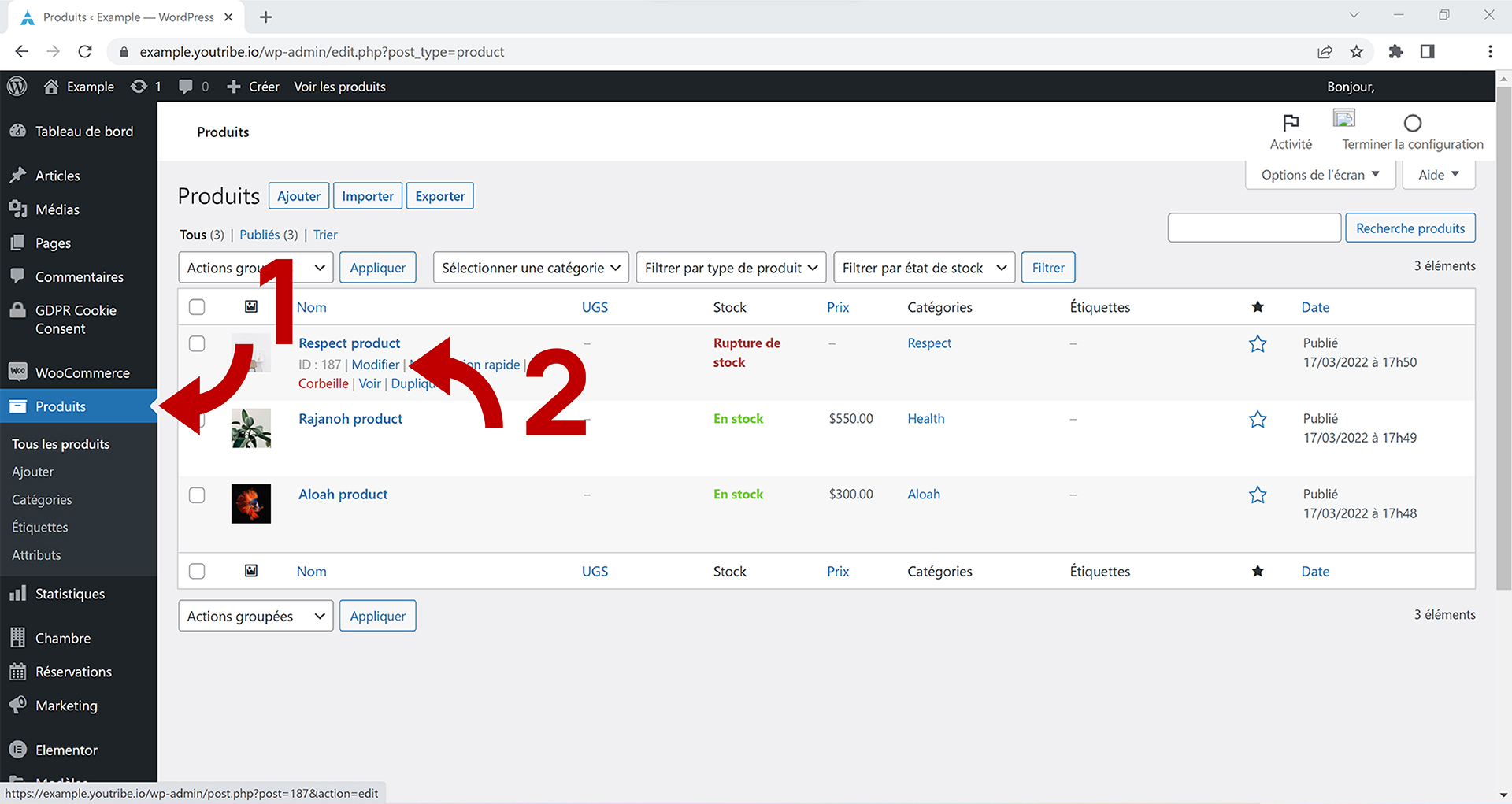Check the Respect product row checkbox
Screen dimensions: 1512x804
coord(197,344)
